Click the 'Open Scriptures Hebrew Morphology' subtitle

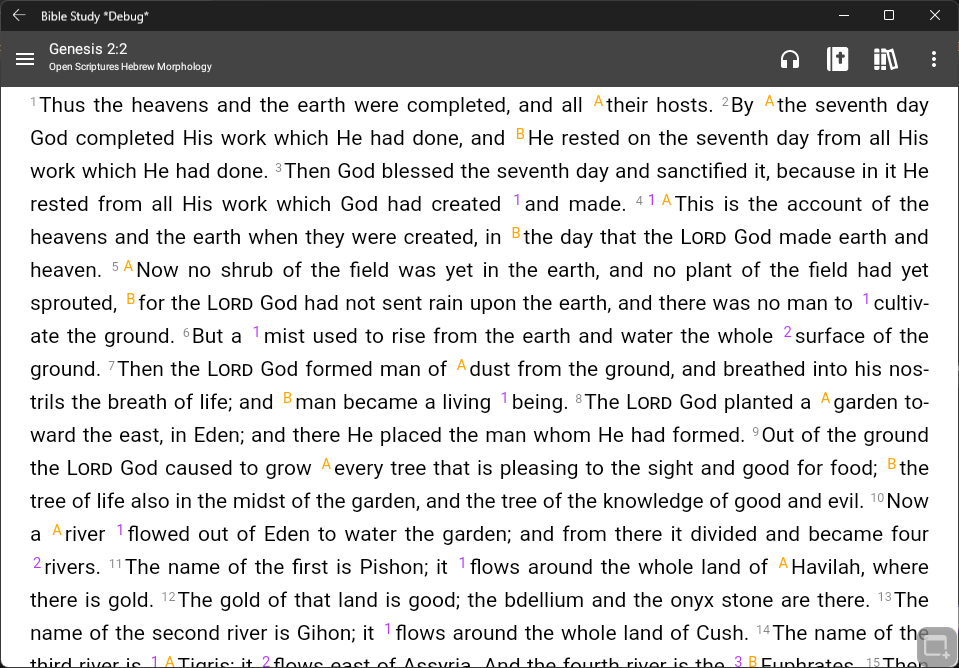click(x=130, y=67)
